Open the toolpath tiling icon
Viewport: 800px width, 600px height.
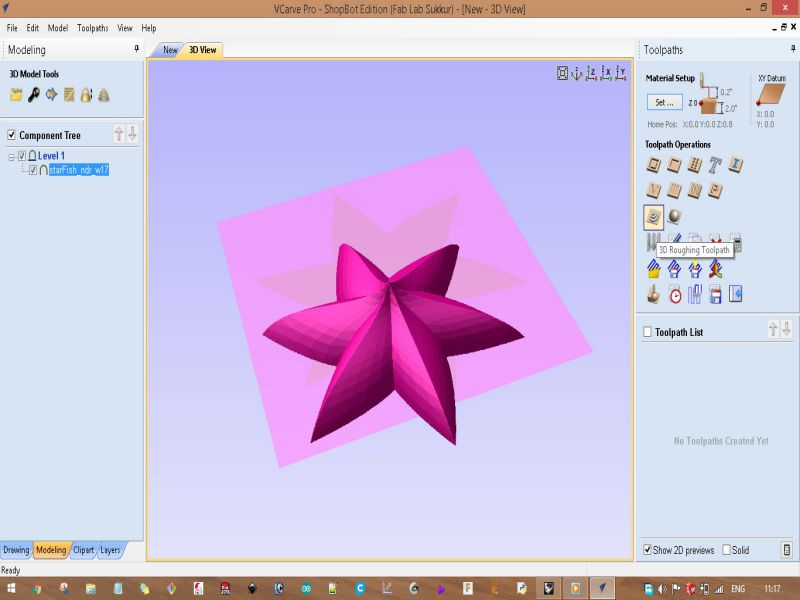(694, 294)
